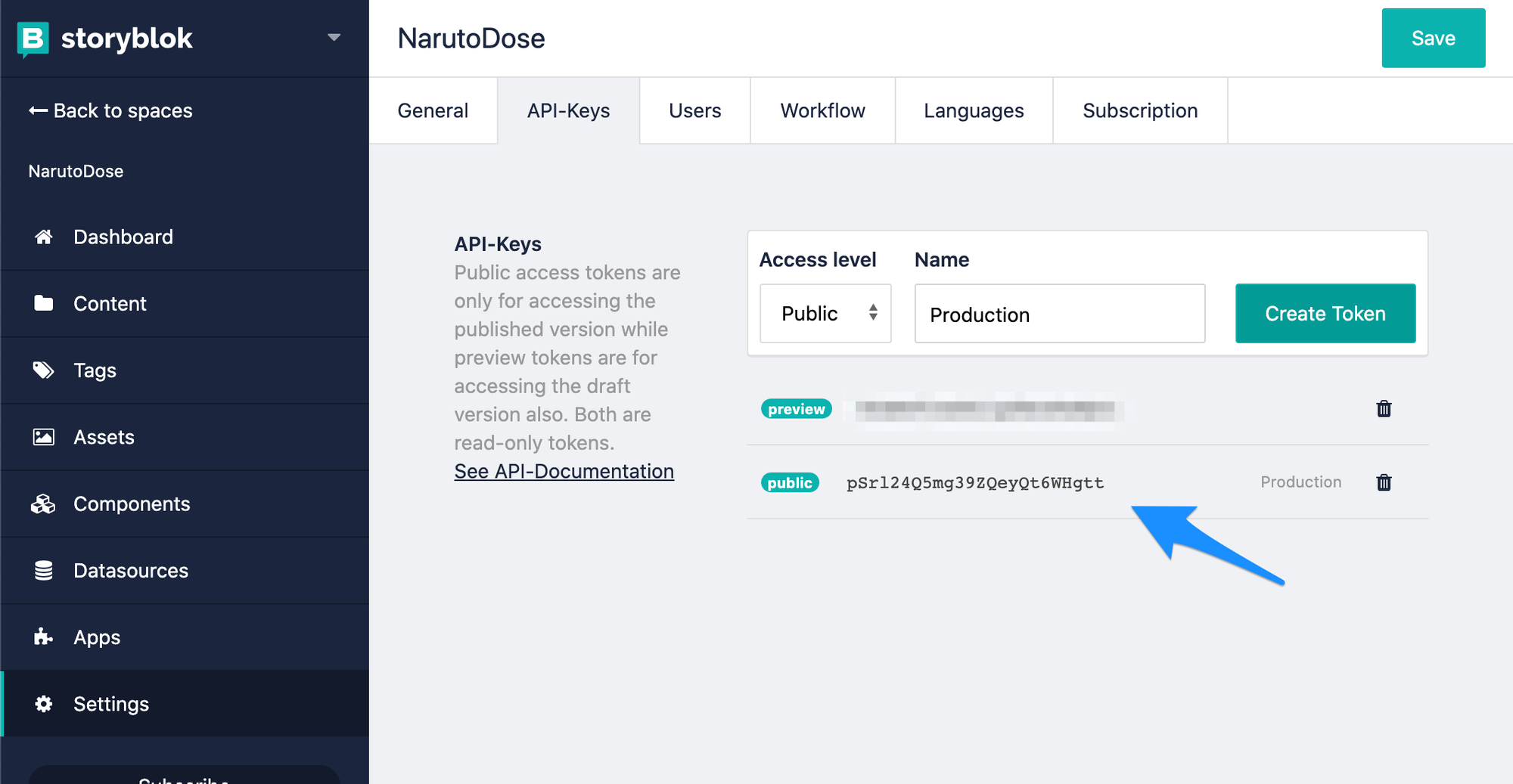Click the NarutoDose page heading
Viewport: 1513px width, 784px height.
[x=471, y=39]
